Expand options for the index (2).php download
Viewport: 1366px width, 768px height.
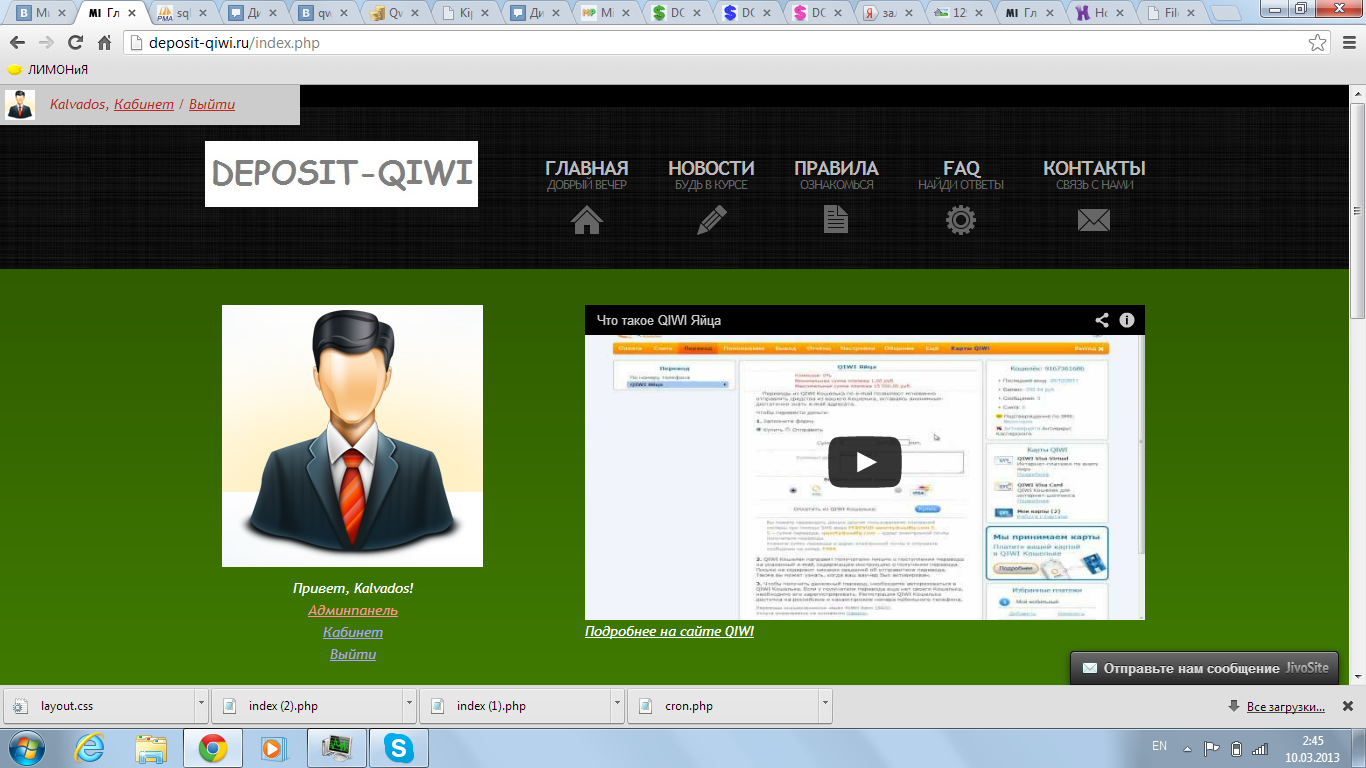coord(408,705)
